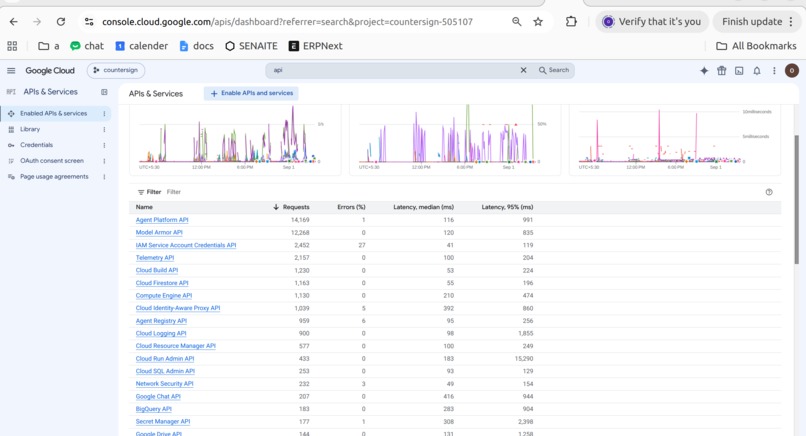Open the Chrome three-dot menu
The image size is (806, 436).
pos(791,22)
